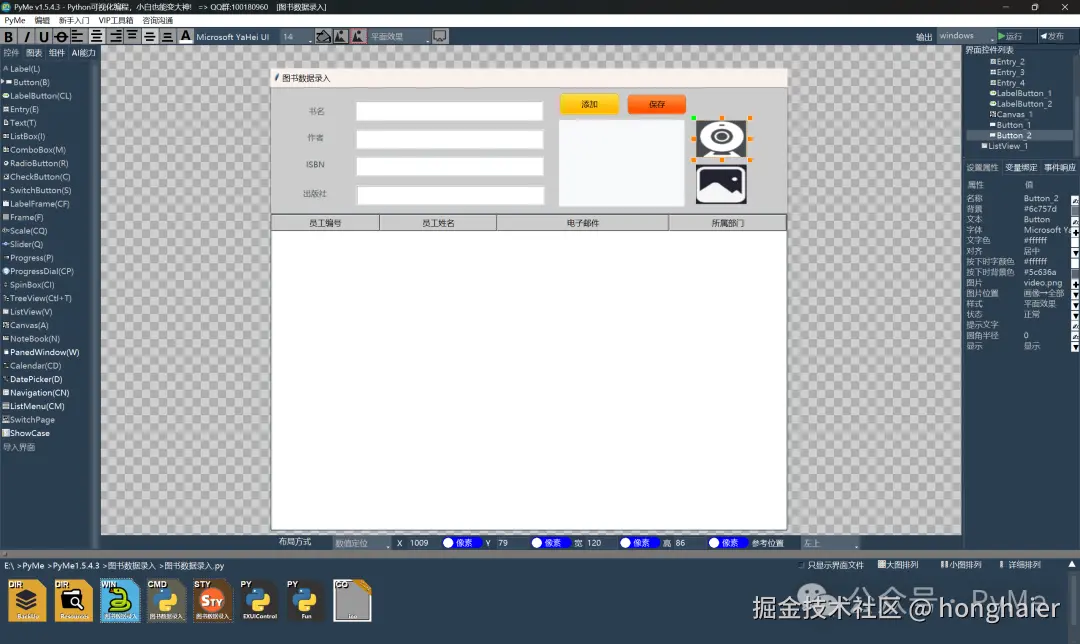Open the BackUp DIR folder icon
Viewport: 1080px width, 644px height.
pos(28,601)
